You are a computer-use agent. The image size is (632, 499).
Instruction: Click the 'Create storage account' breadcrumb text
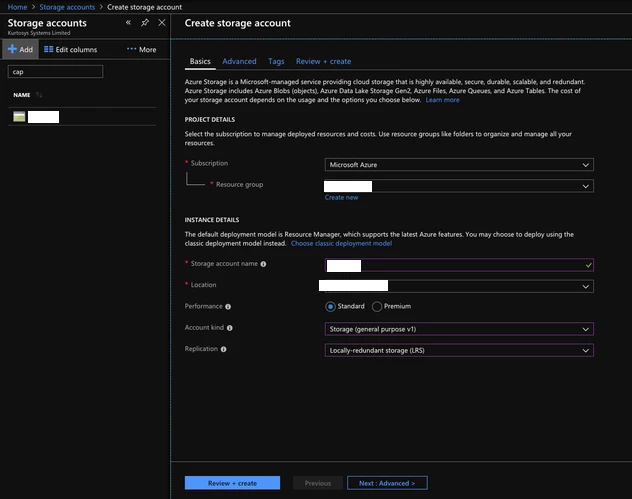pos(144,7)
